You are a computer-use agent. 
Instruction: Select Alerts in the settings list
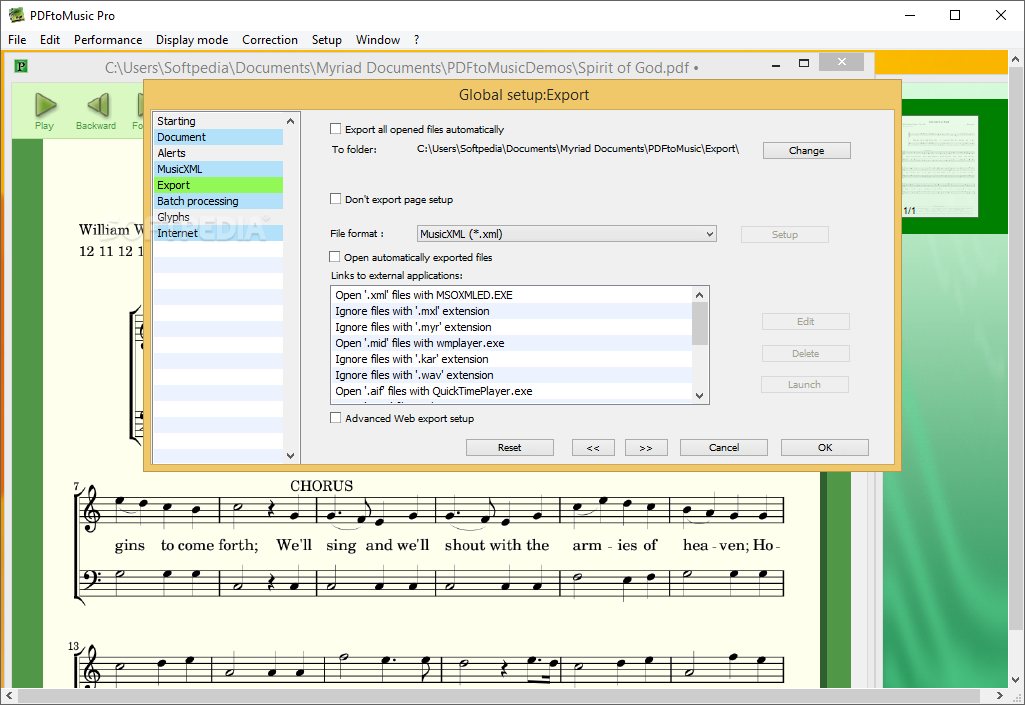click(x=218, y=153)
